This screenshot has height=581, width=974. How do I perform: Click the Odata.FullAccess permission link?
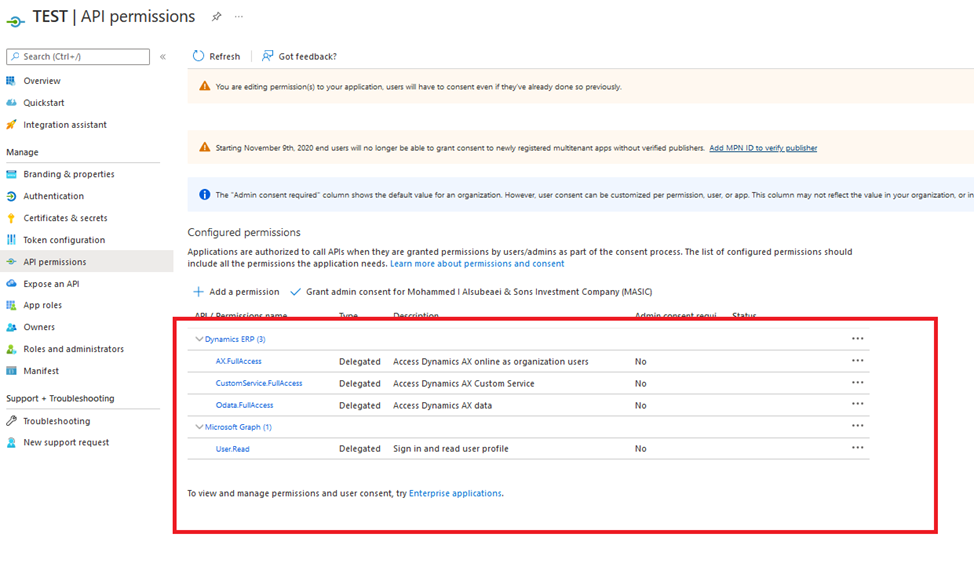tap(244, 405)
